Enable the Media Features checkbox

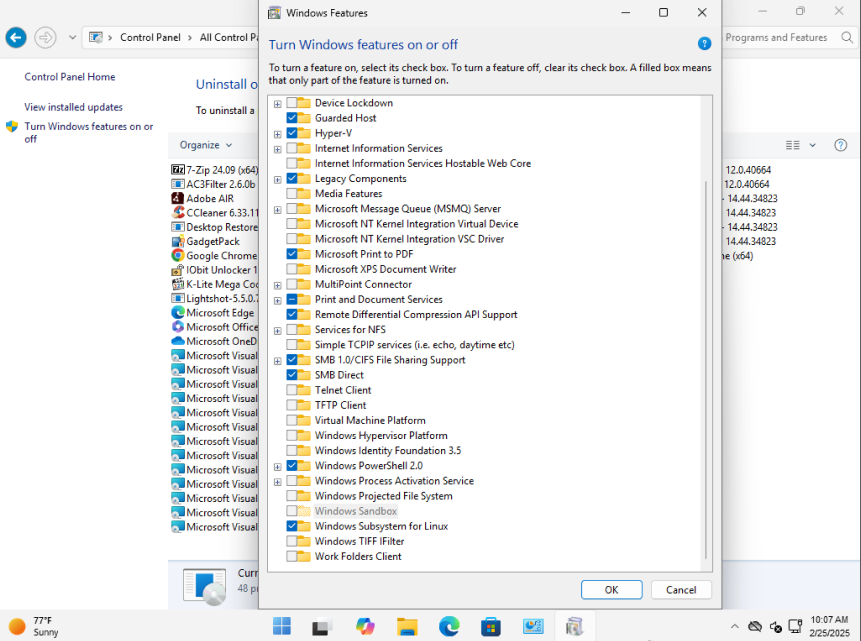[292, 193]
